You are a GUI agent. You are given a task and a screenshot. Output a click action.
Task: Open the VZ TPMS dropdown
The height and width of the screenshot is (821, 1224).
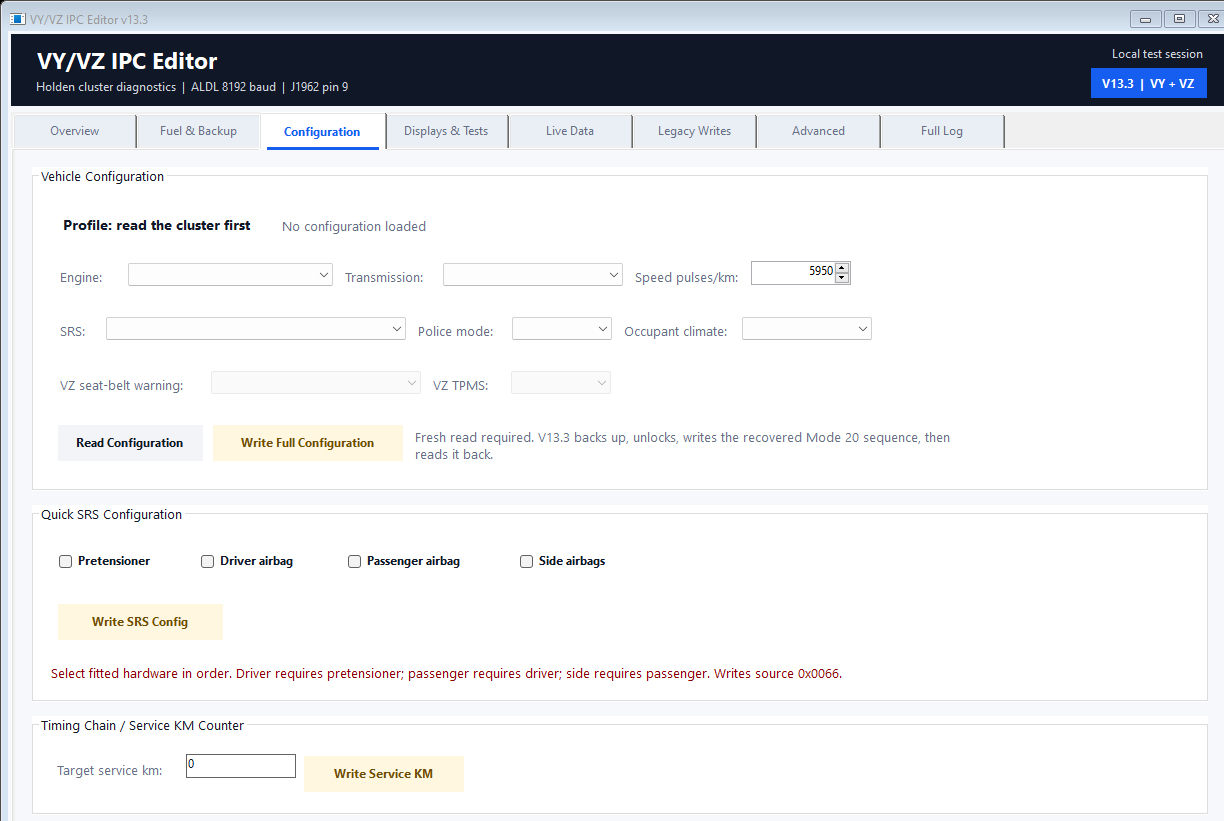561,382
